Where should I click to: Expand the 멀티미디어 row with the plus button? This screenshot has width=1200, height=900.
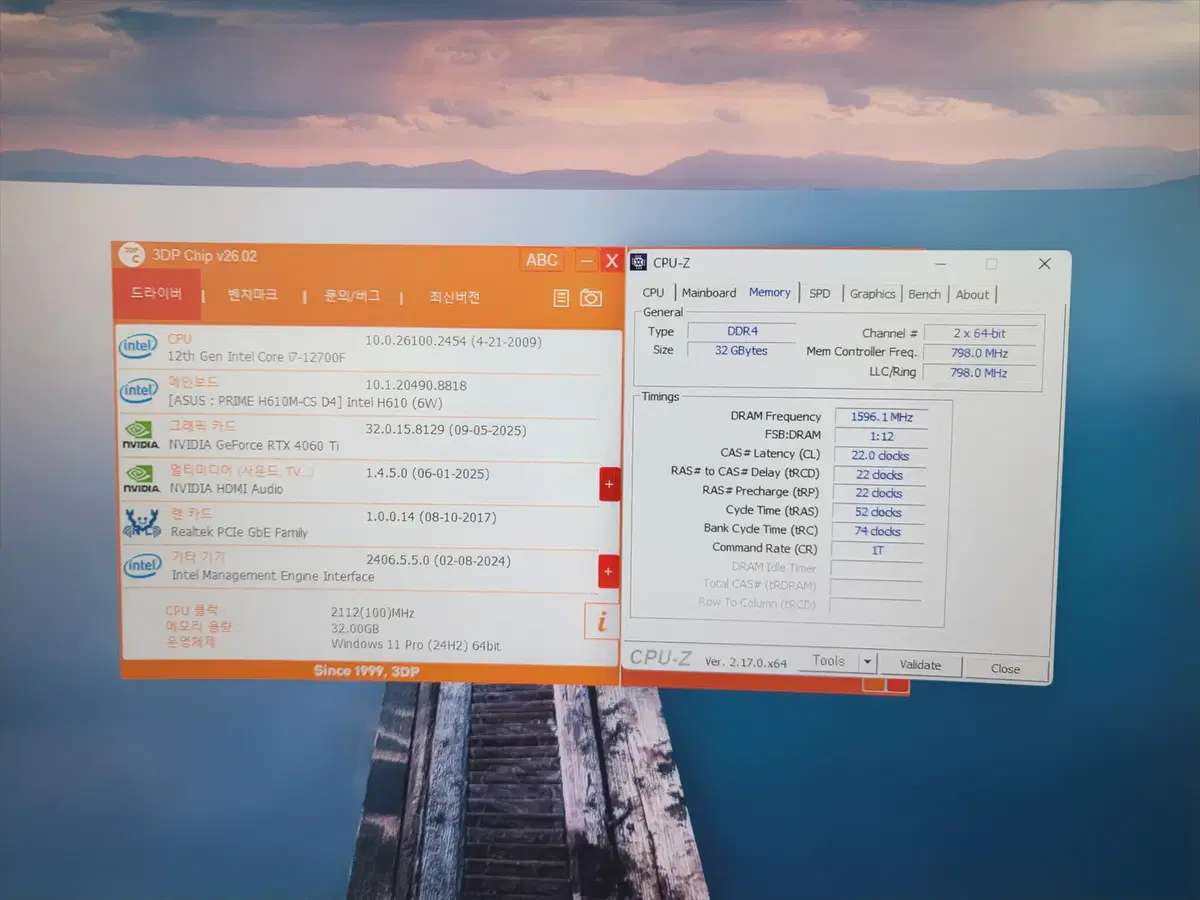pyautogui.click(x=609, y=484)
